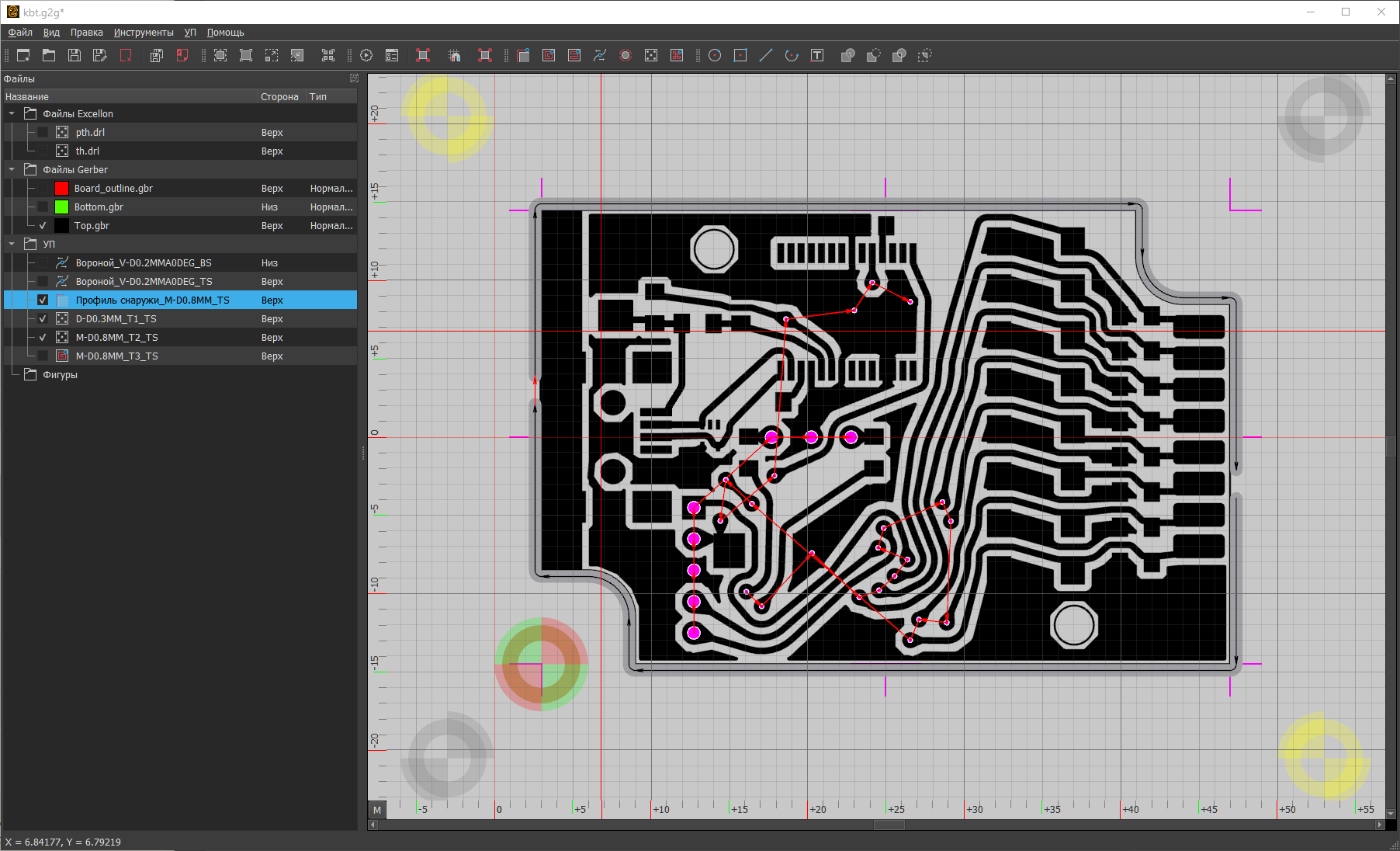The width and height of the screenshot is (1400, 851).
Task: Click the red Board_outline.gbr color swatch
Action: 61,189
